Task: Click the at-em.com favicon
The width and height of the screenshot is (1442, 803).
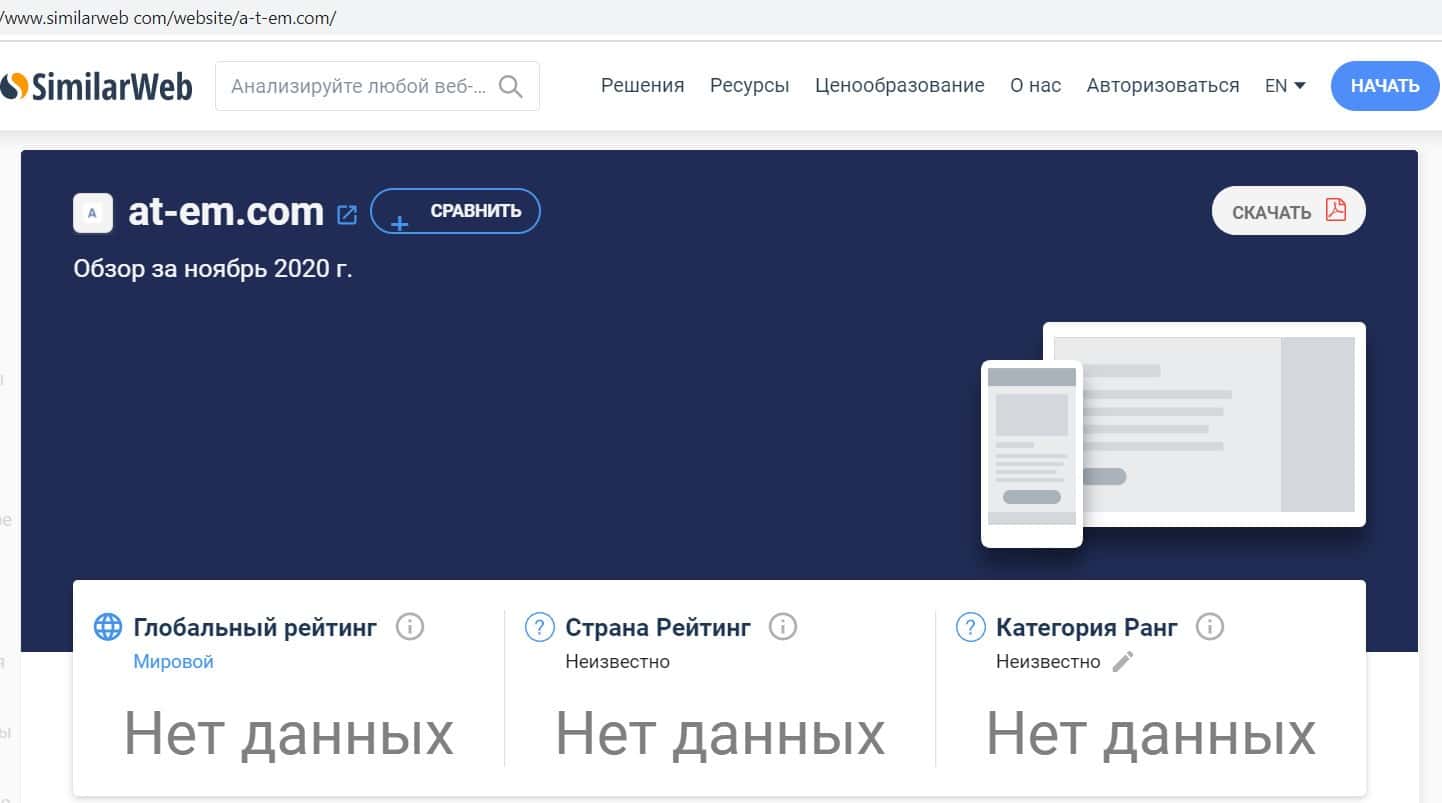Action: click(93, 213)
